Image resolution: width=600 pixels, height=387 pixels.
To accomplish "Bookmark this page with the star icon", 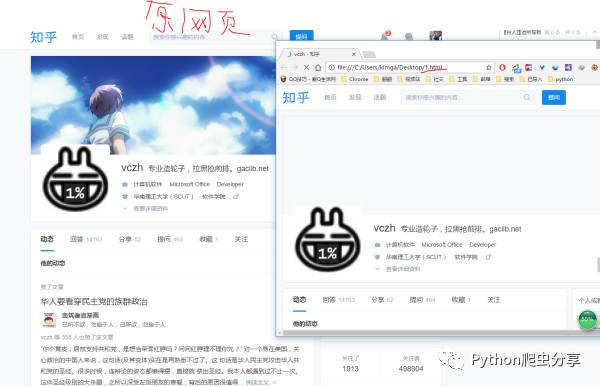I will [x=489, y=67].
